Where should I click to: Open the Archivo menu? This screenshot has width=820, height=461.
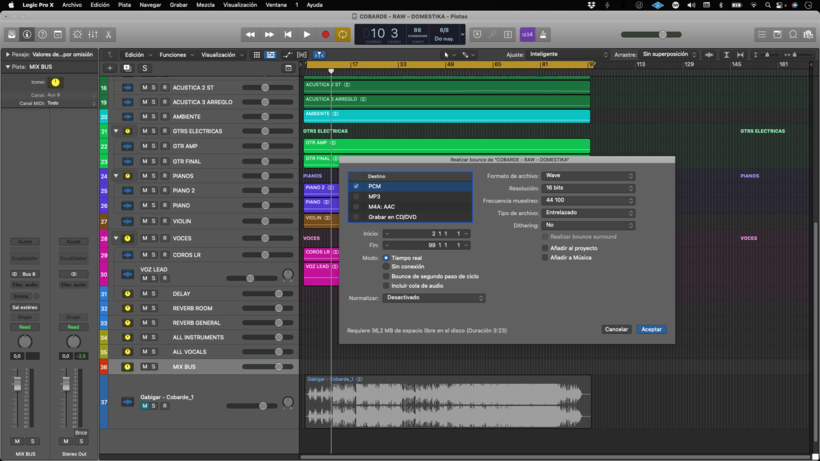[x=72, y=5]
